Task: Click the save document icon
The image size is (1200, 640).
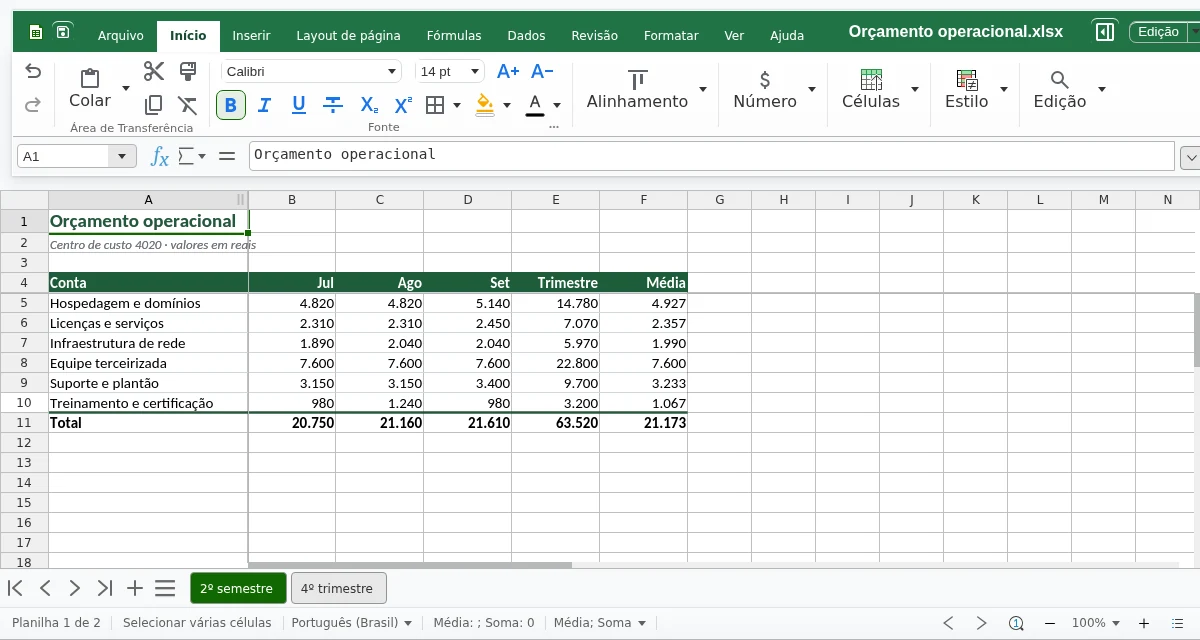Action: pyautogui.click(x=63, y=33)
